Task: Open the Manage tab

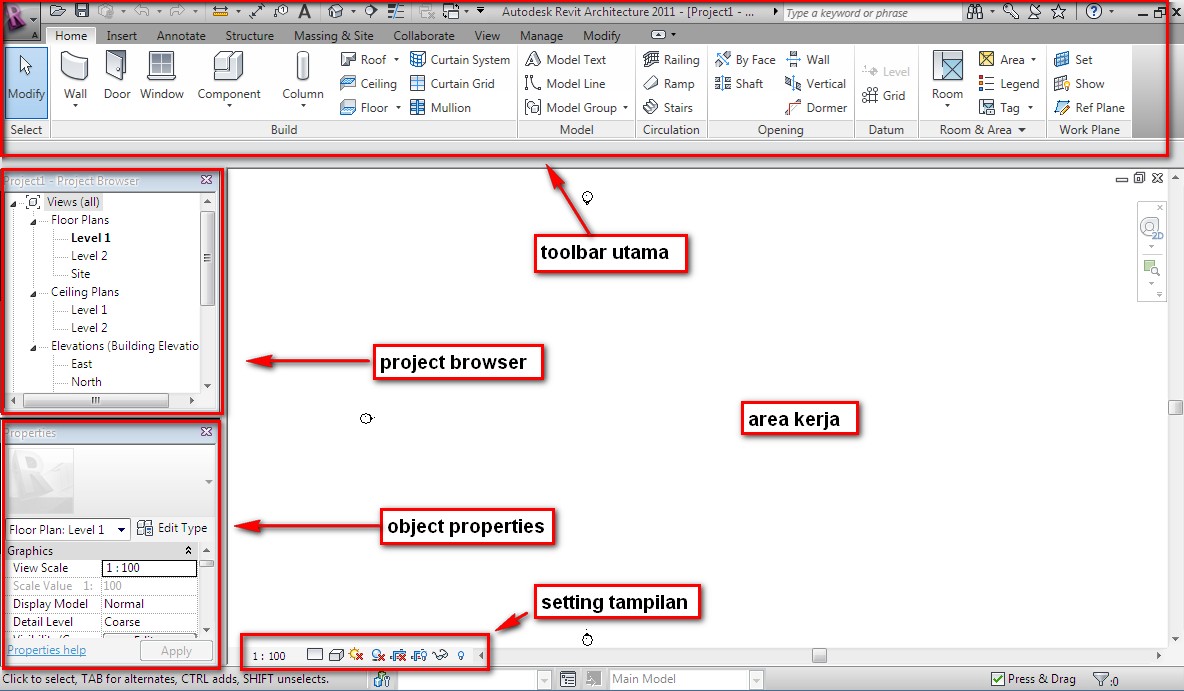Action: coord(541,35)
